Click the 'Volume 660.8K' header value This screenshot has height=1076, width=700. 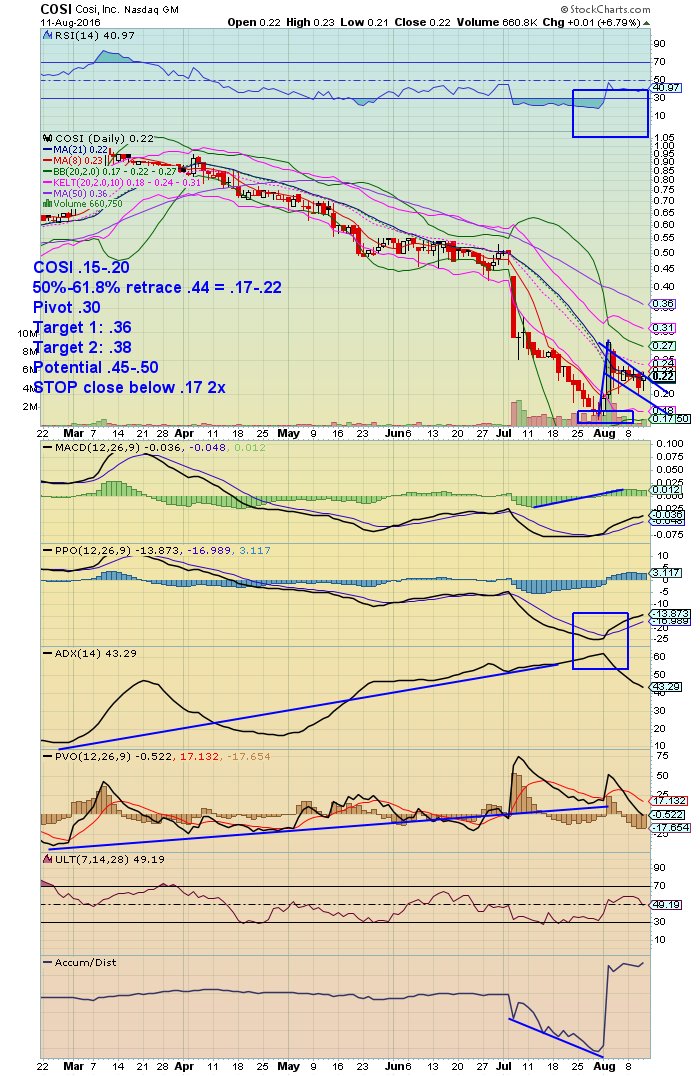[x=498, y=22]
